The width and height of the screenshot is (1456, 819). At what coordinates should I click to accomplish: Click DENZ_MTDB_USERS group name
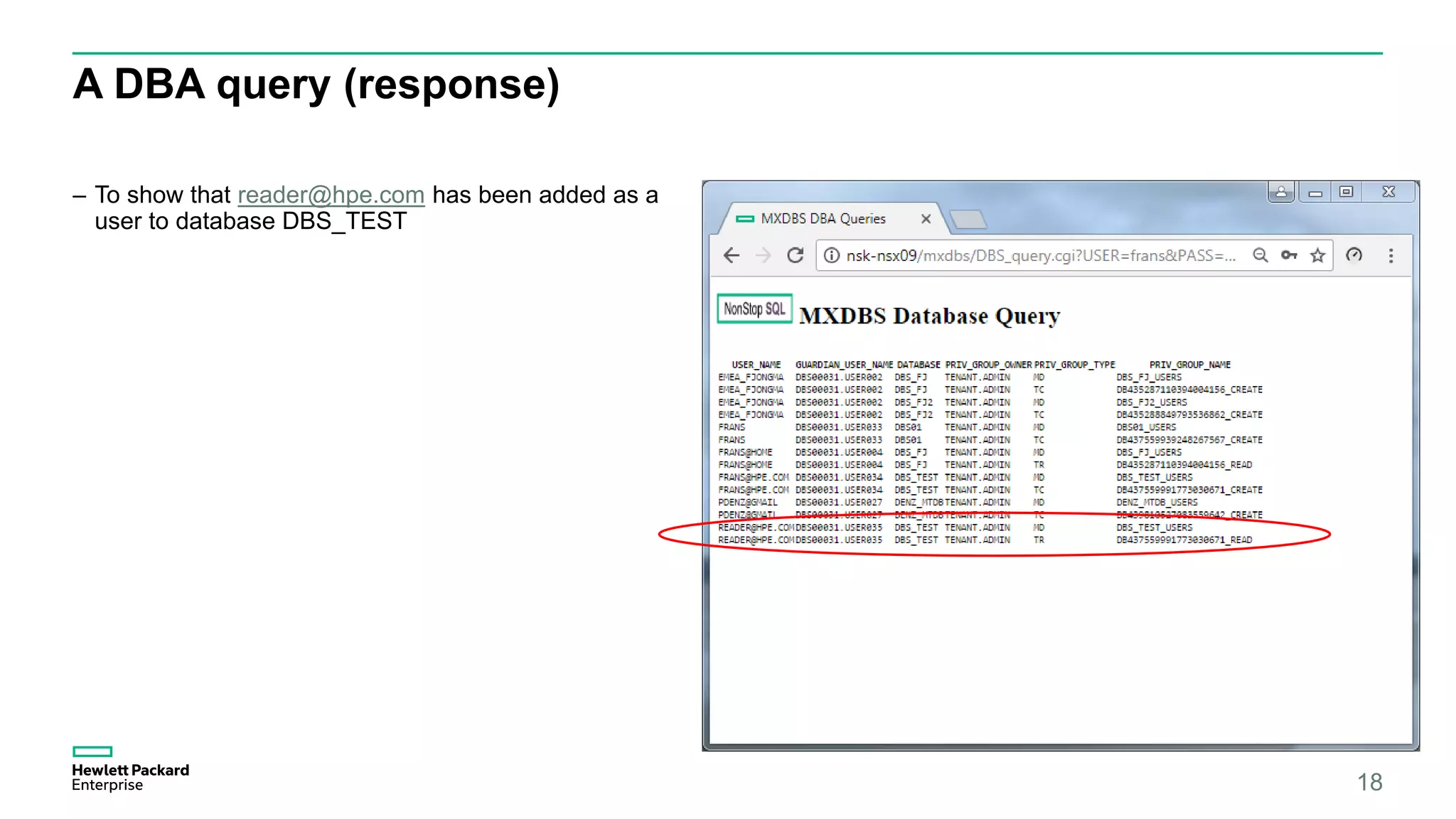click(x=1157, y=503)
